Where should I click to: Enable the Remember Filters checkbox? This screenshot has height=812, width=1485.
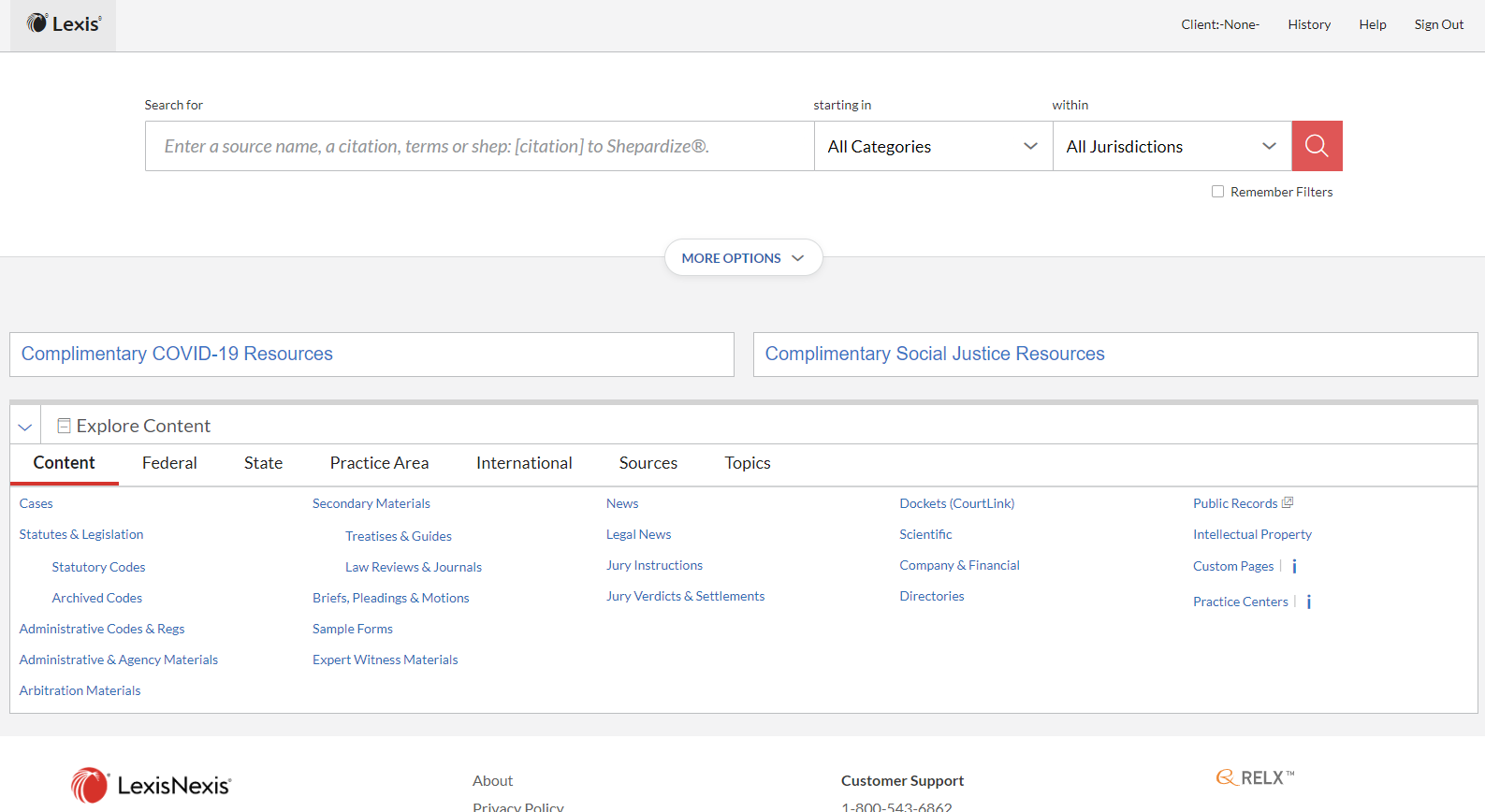click(x=1217, y=192)
